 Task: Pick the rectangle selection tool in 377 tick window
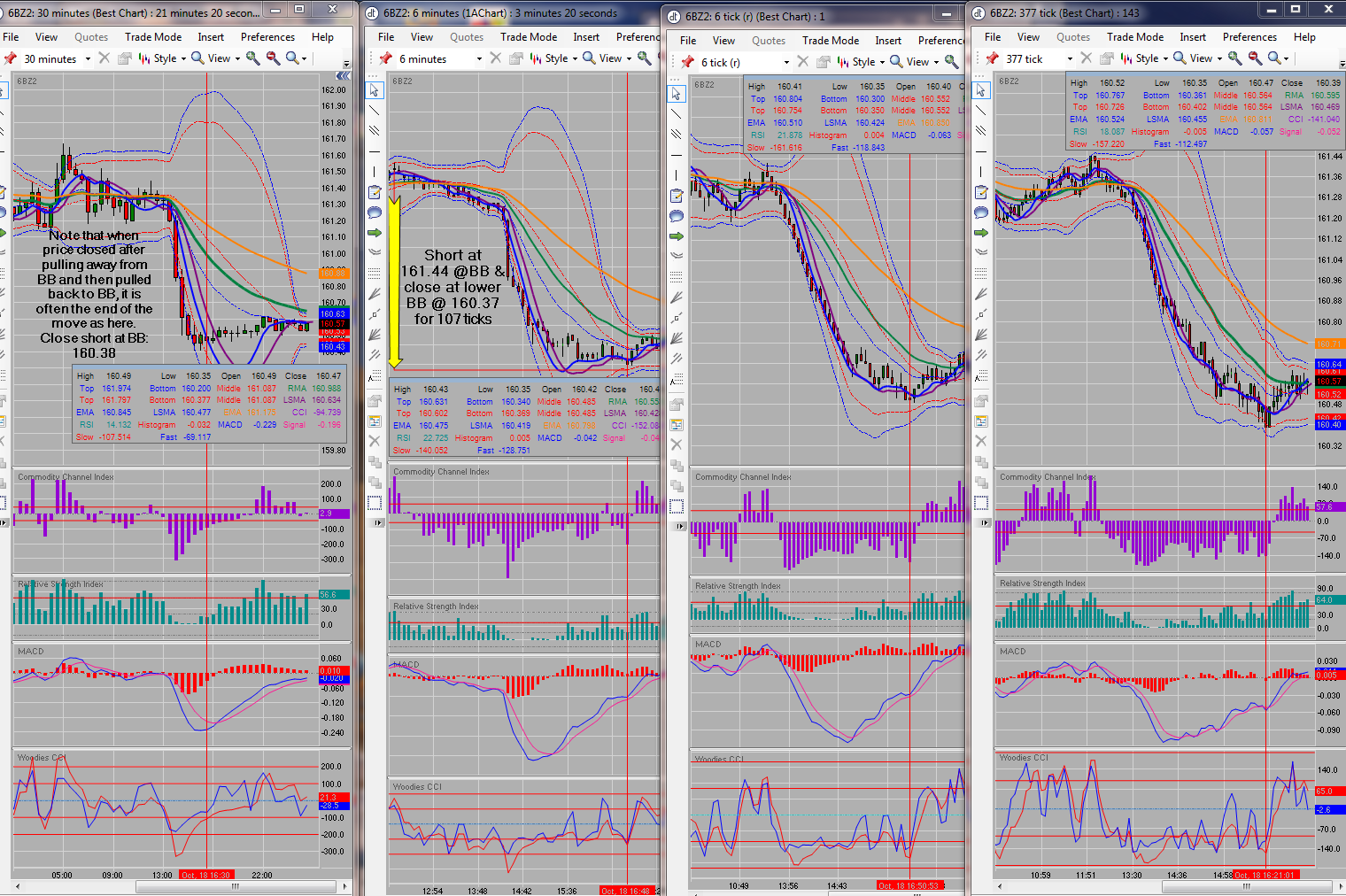pyautogui.click(x=981, y=503)
